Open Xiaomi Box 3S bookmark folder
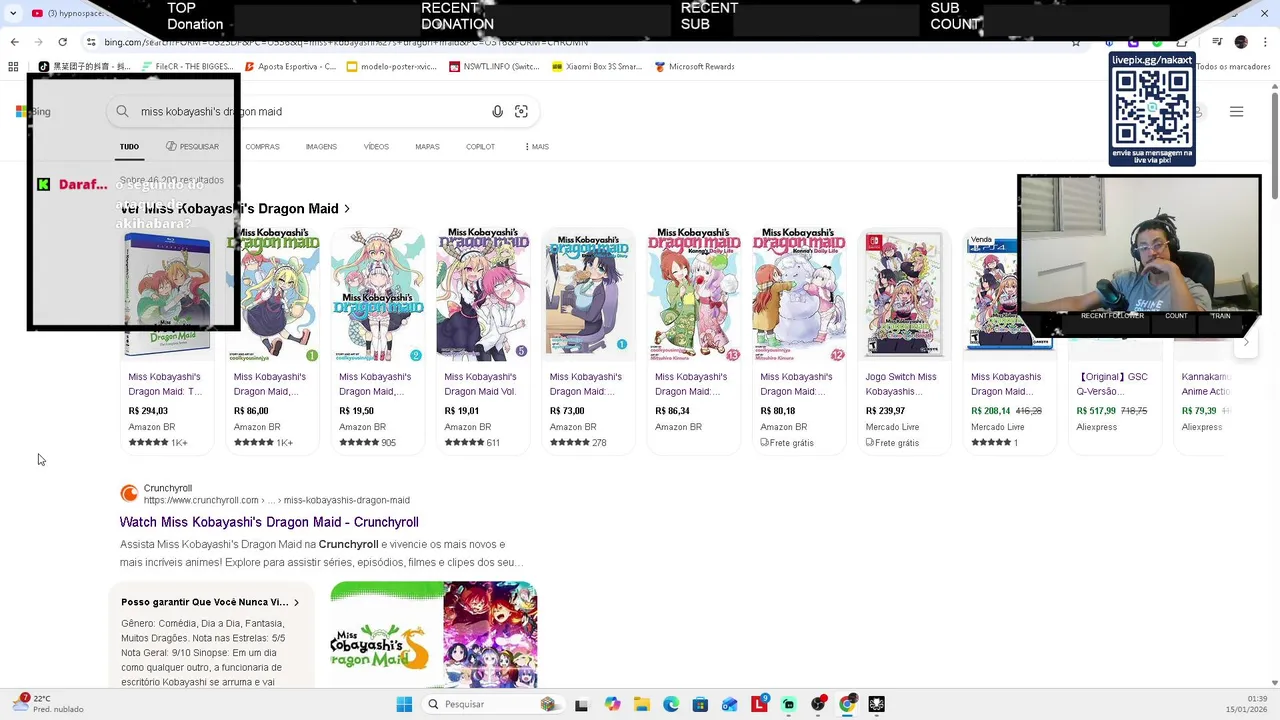Viewport: 1280px width, 720px height. (597, 67)
